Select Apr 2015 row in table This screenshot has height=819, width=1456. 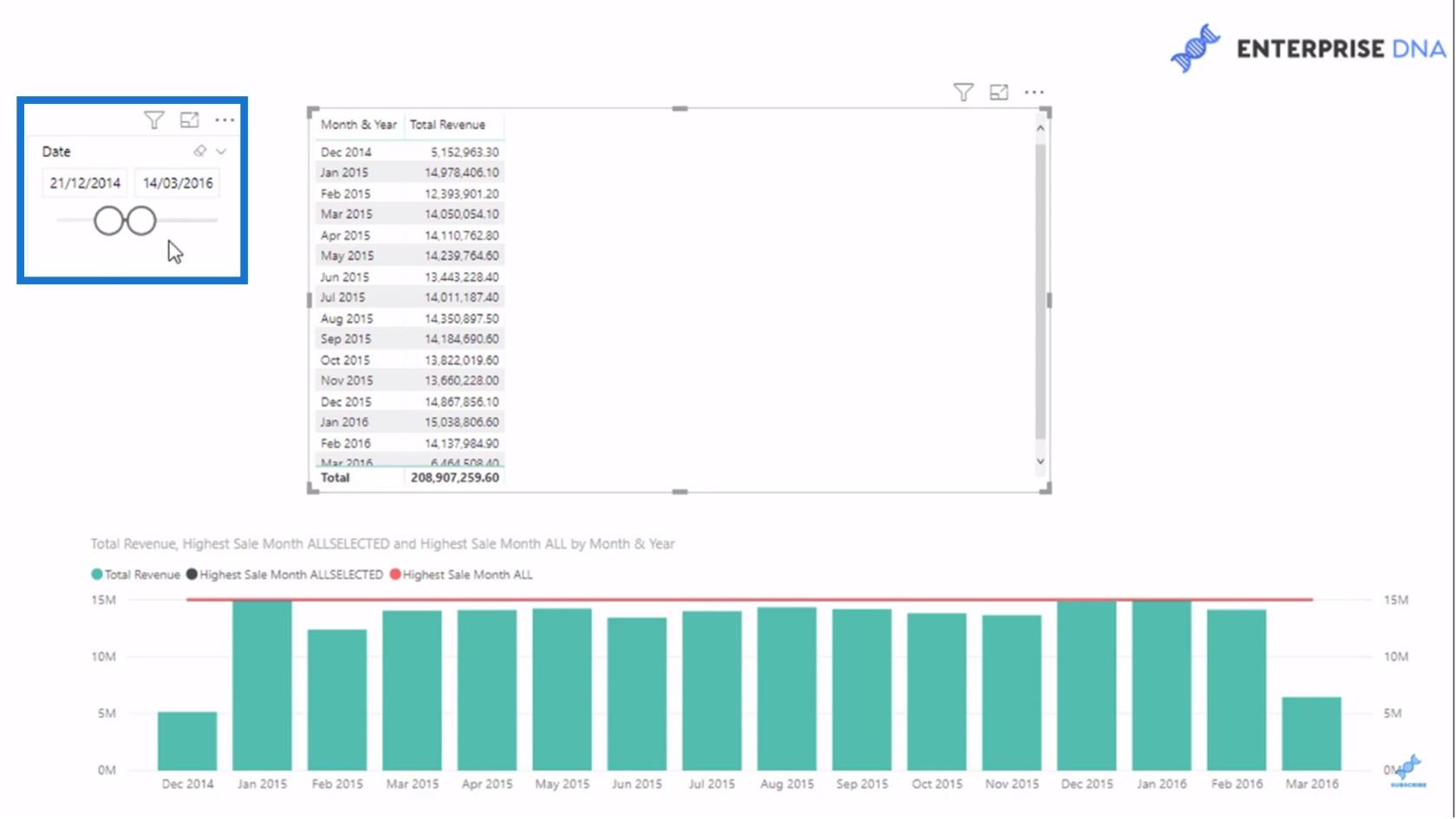410,235
